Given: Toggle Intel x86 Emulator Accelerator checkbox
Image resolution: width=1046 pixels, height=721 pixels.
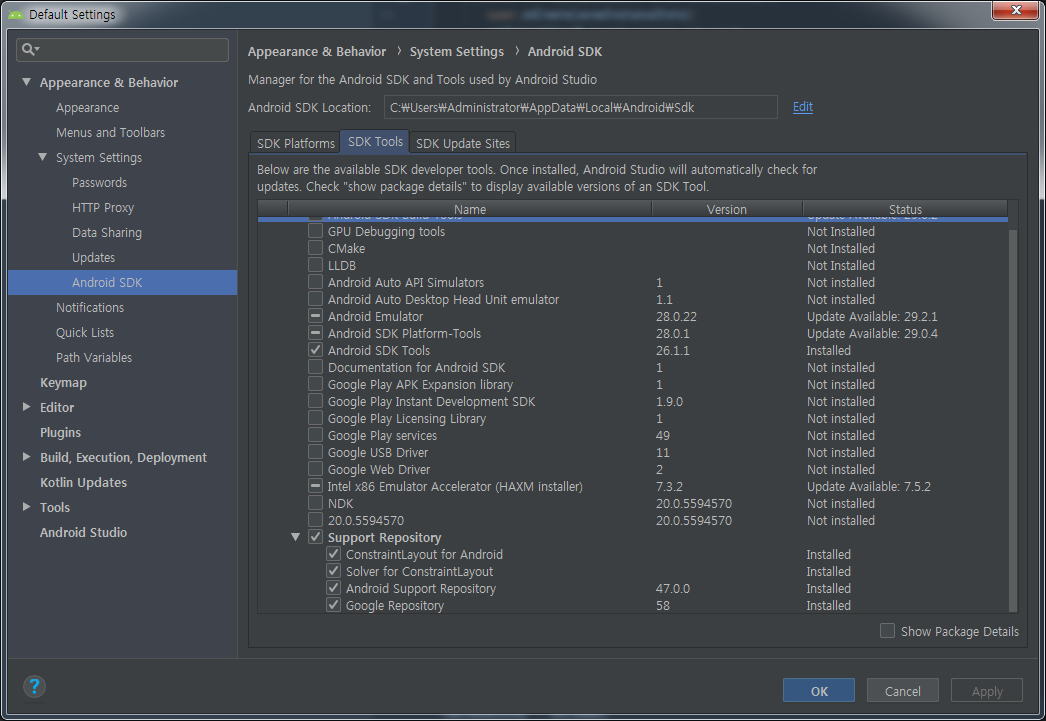Looking at the screenshot, I should coord(316,486).
